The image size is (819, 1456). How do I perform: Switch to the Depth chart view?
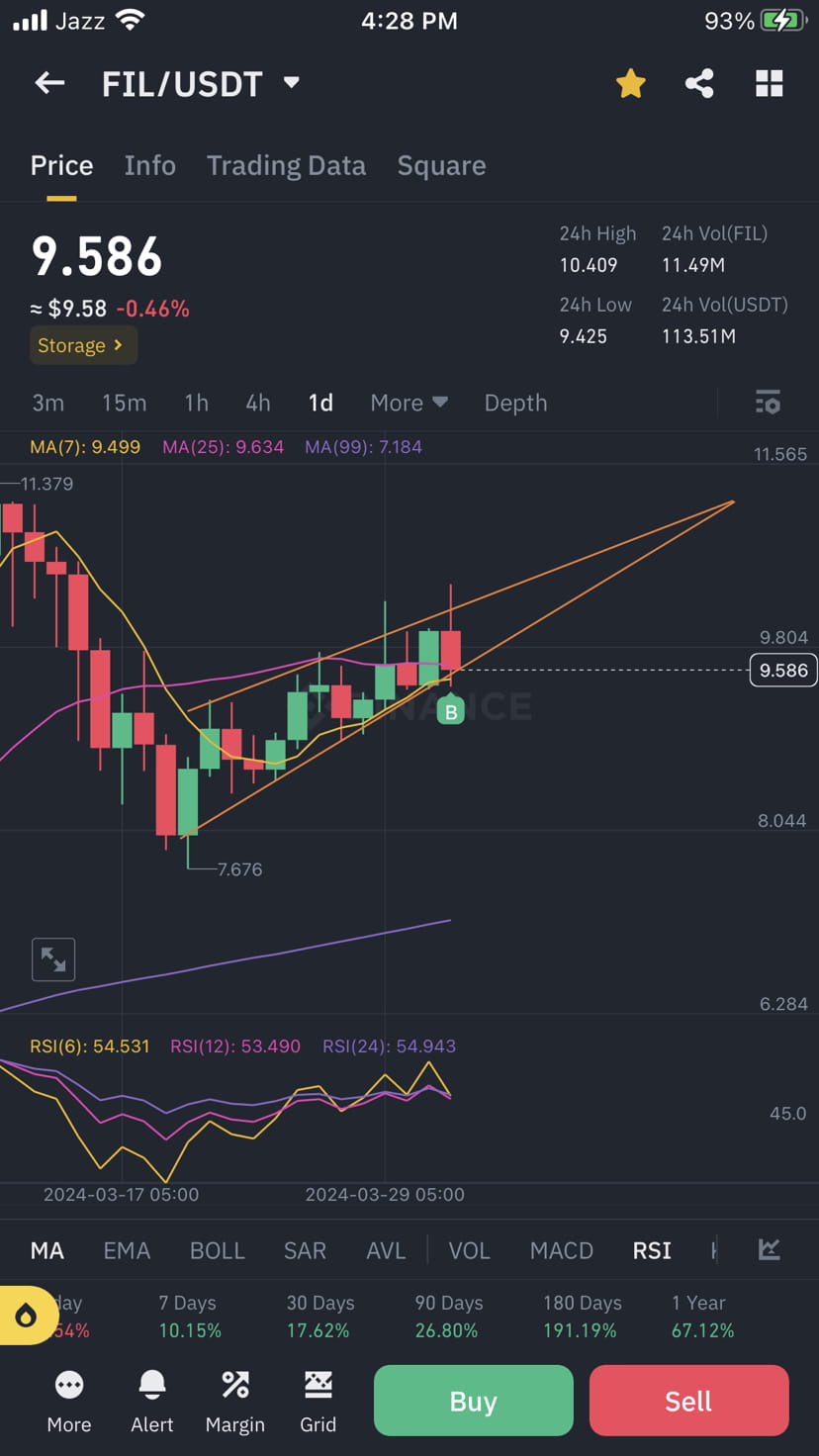[515, 403]
